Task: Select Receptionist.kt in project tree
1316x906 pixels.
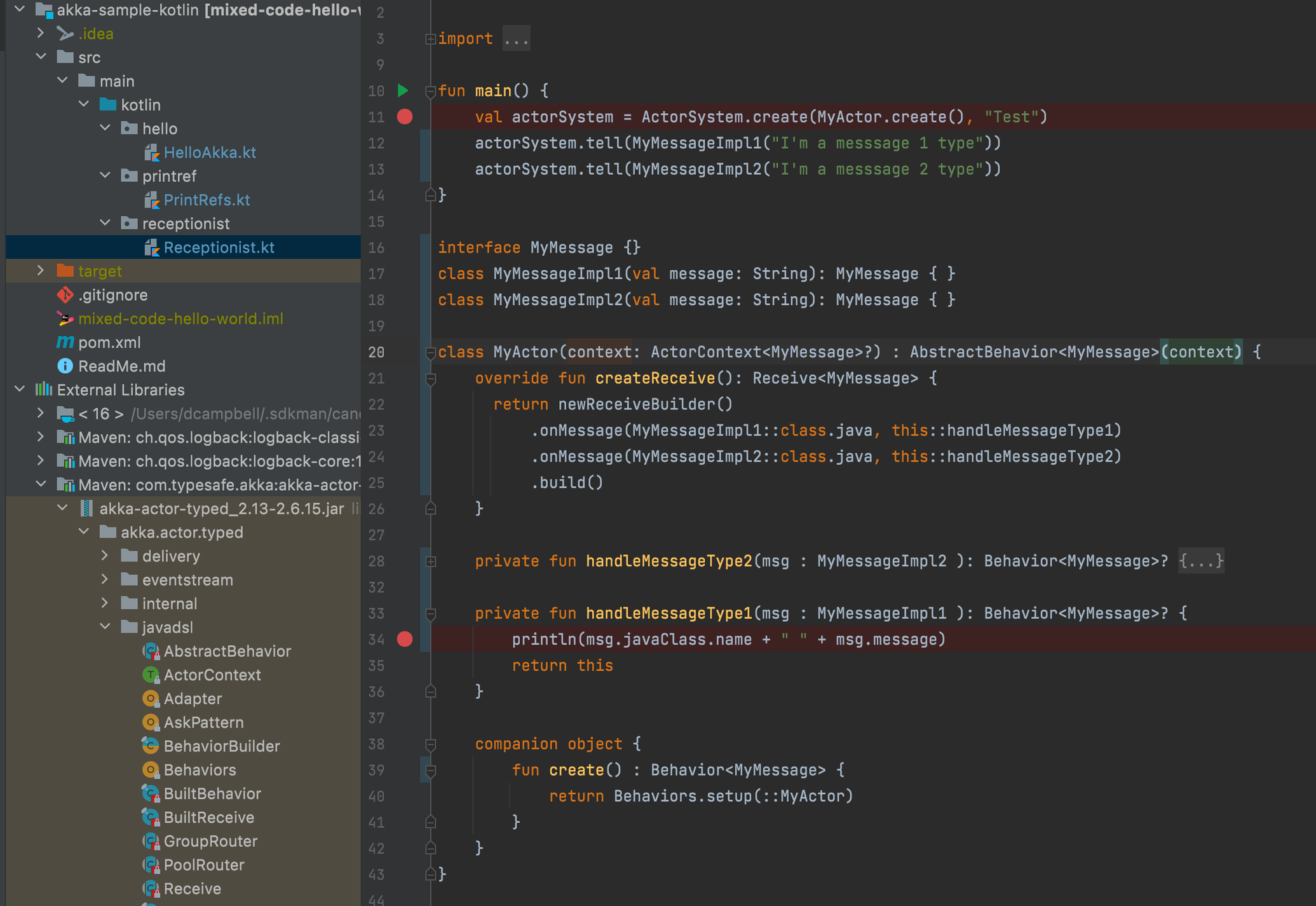Action: click(219, 247)
